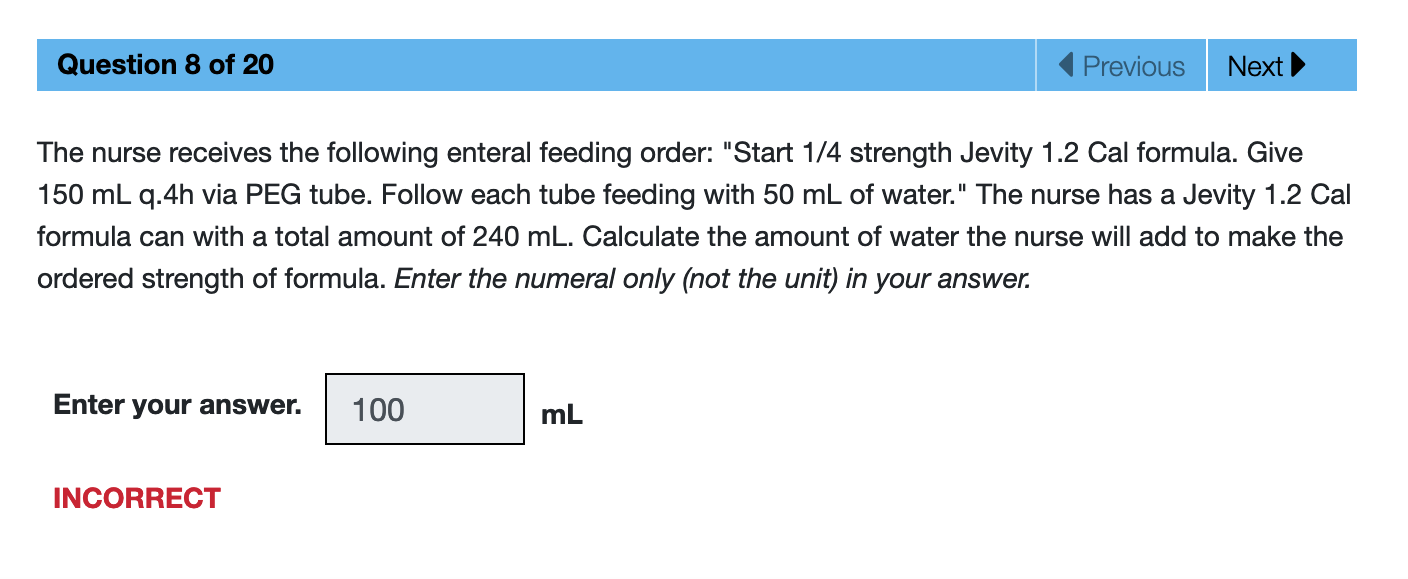Click the Next button to advance questions
Image resolution: width=1408 pixels, height=579 pixels.
coord(1282,65)
